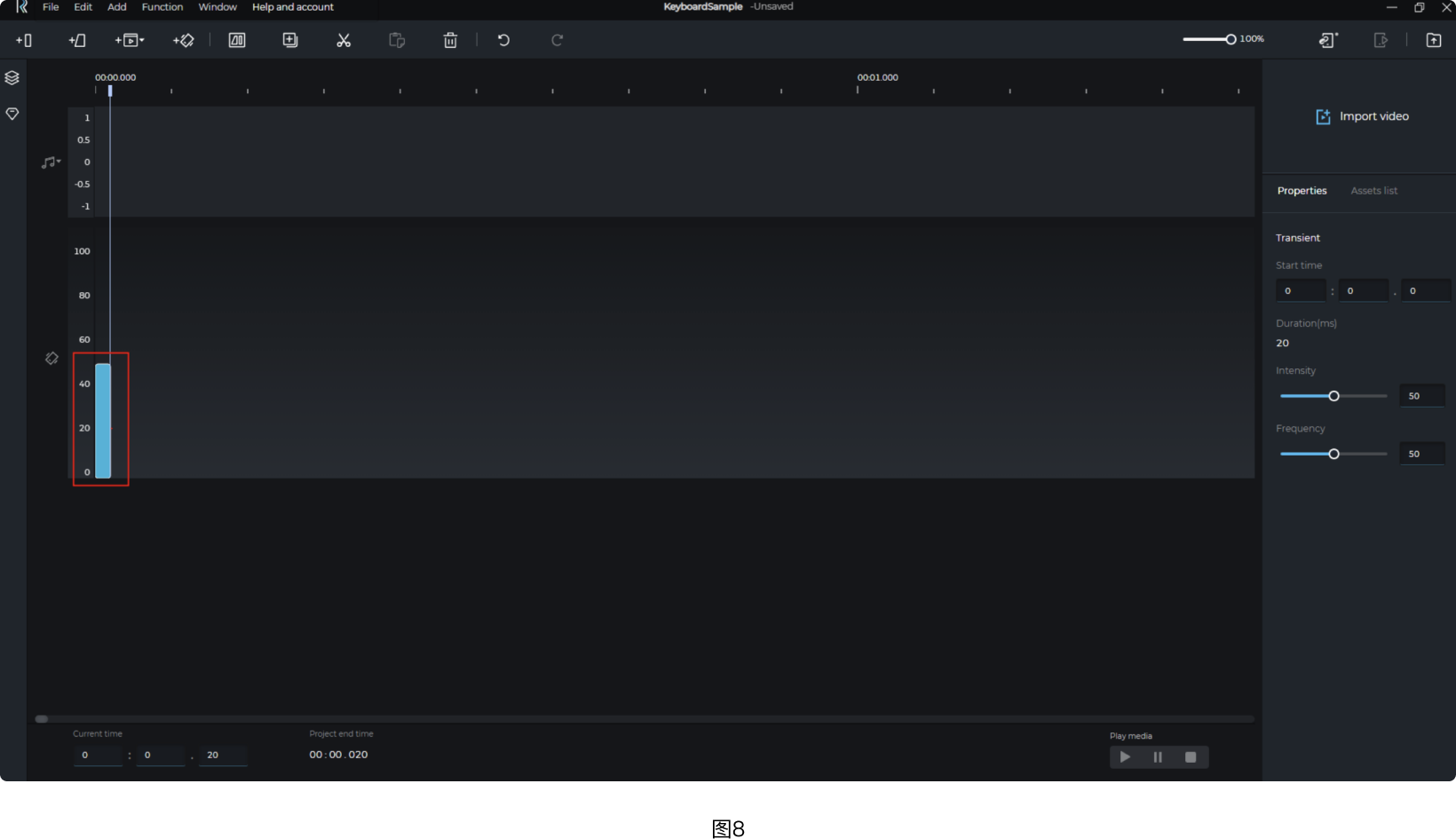
Task: Redo the last undone action
Action: (x=557, y=40)
